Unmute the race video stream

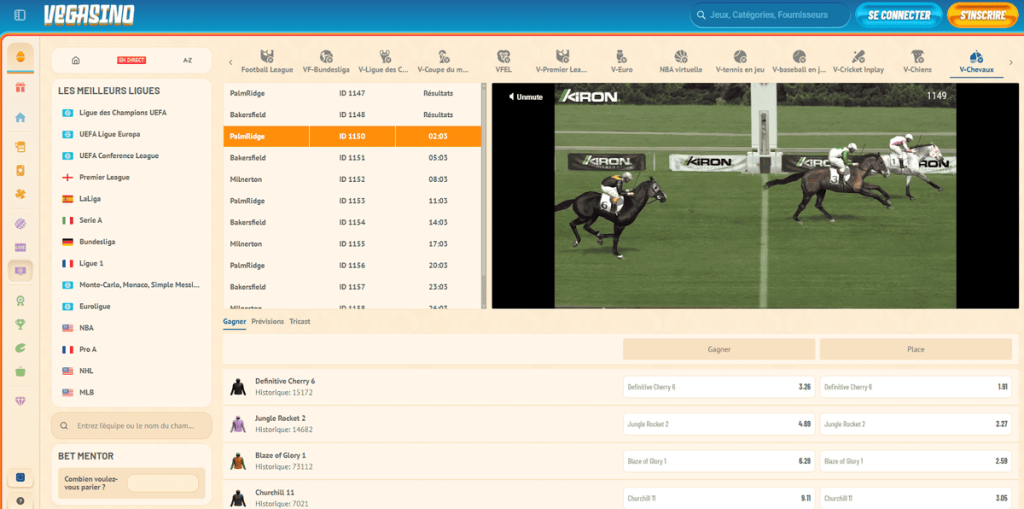[x=526, y=97]
